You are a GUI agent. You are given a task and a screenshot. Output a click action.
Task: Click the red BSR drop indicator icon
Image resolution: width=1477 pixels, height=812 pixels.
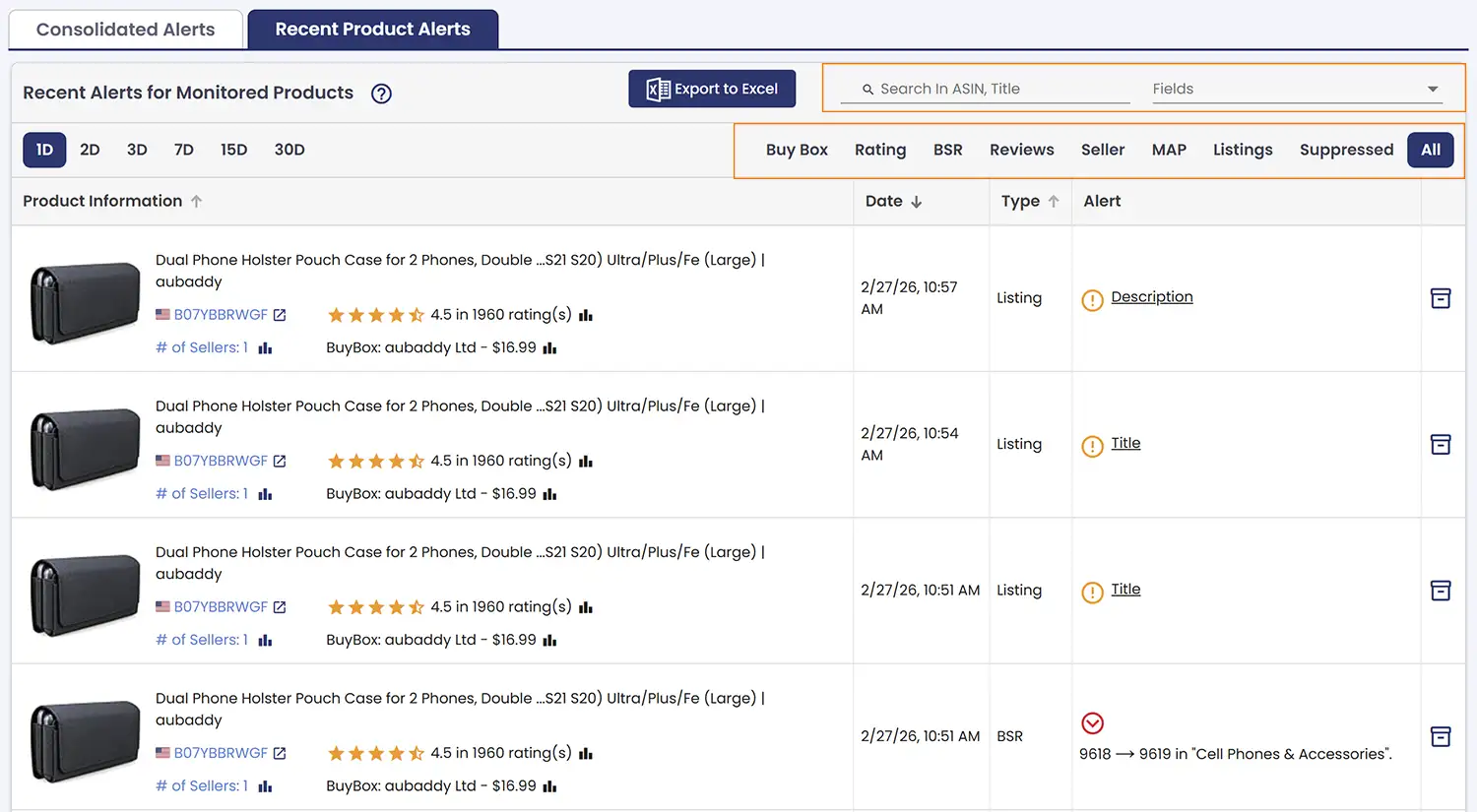point(1092,723)
